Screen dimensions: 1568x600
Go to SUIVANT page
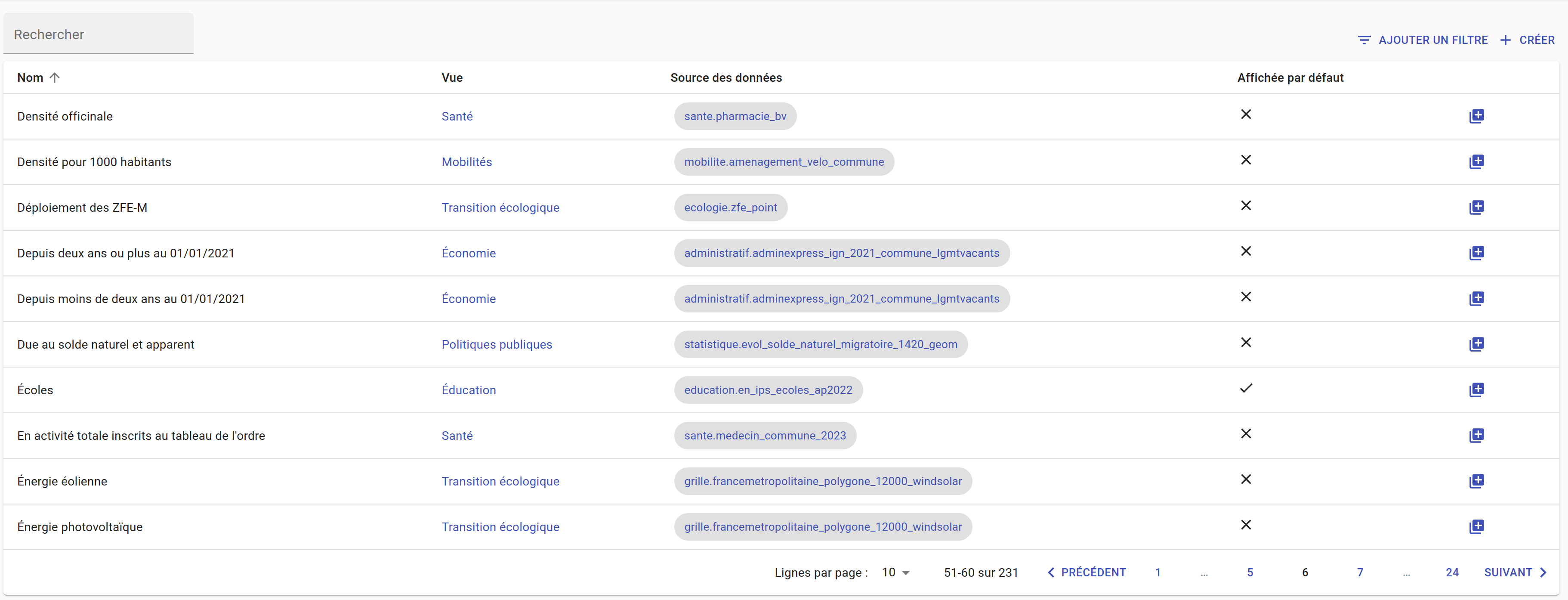coord(1516,572)
